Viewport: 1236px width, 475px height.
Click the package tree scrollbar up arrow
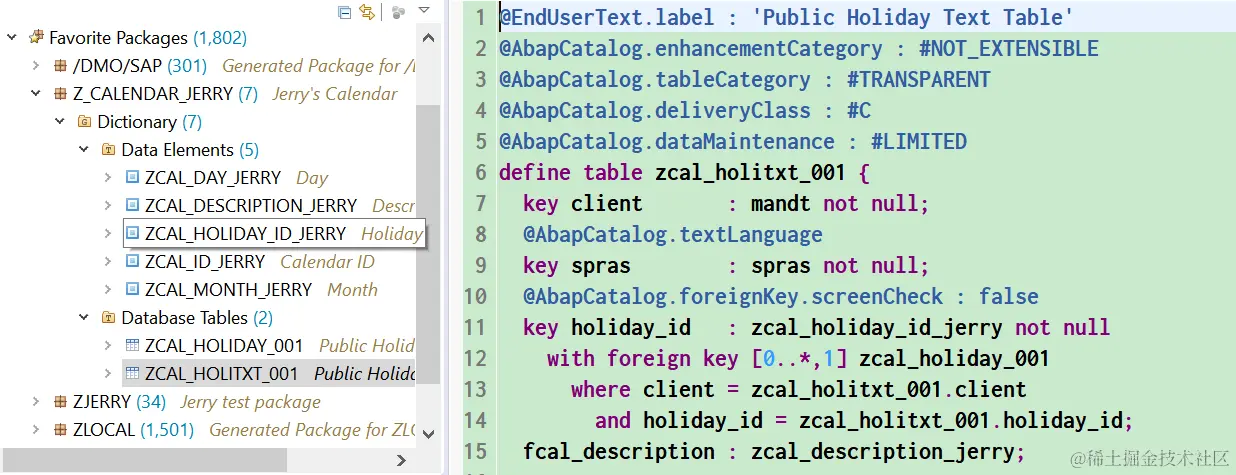pos(428,36)
